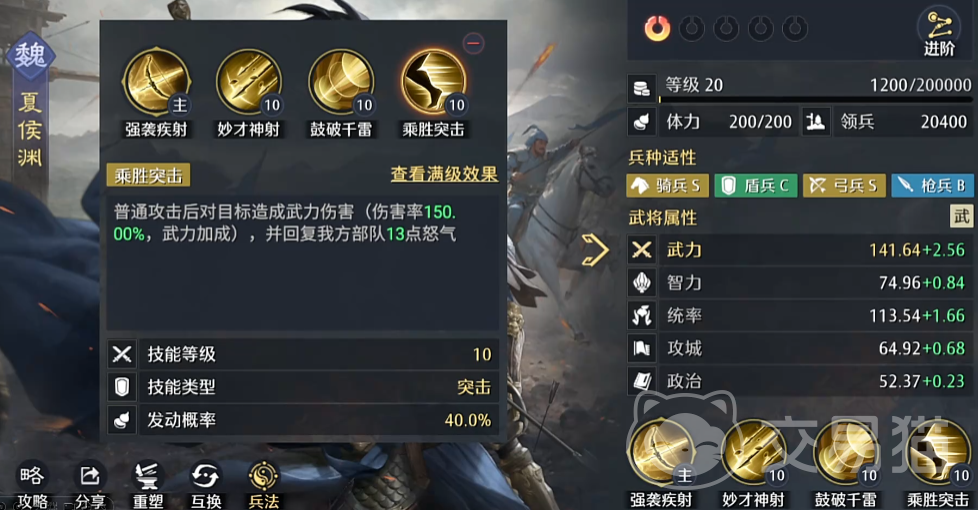The height and width of the screenshot is (510, 978).
Task: Select the 乘胜突击 skill icon in popup
Action: coord(433,82)
